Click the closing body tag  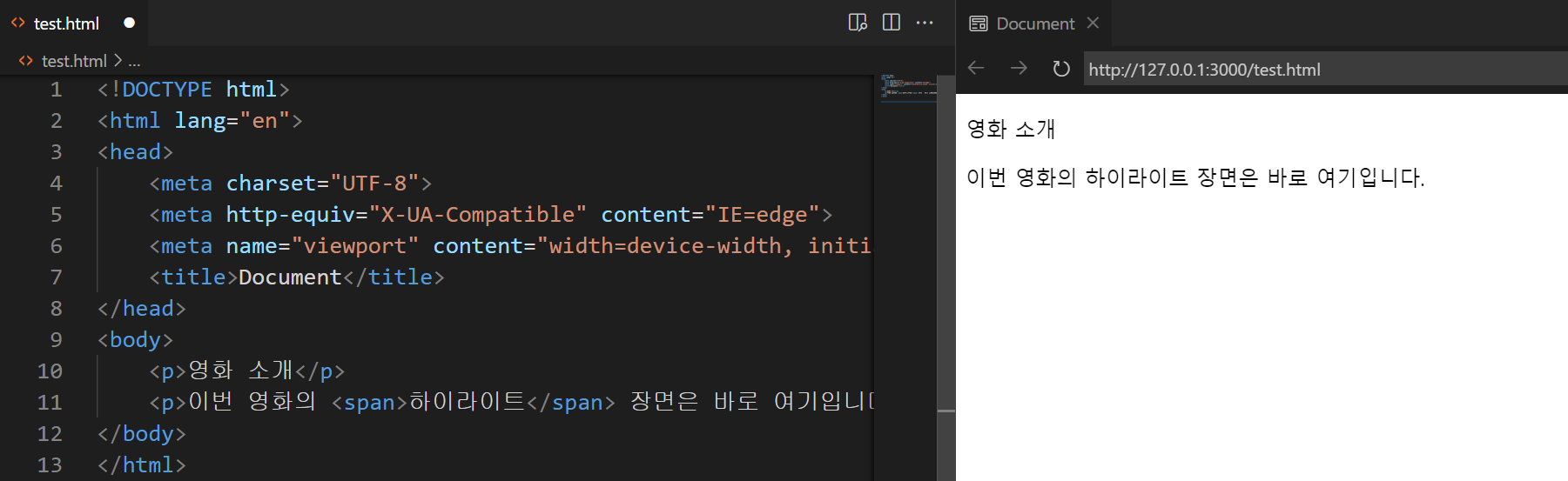click(141, 434)
